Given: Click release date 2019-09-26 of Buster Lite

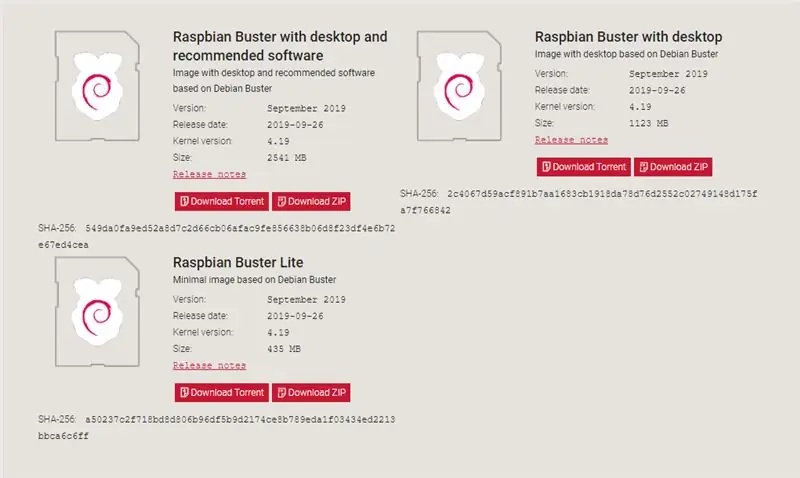Looking at the screenshot, I should coord(295,316).
